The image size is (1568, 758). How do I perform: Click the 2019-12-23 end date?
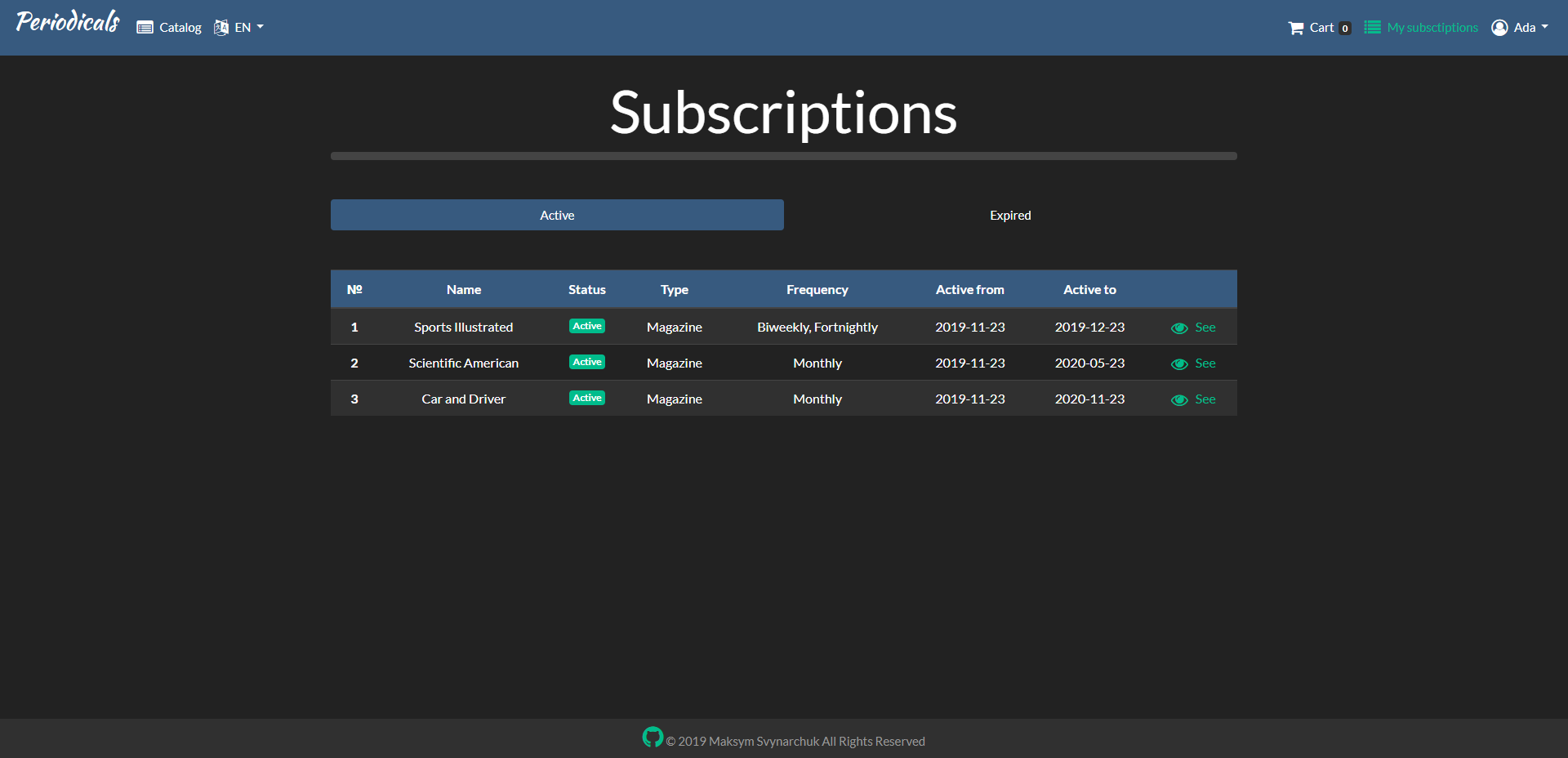pos(1089,328)
